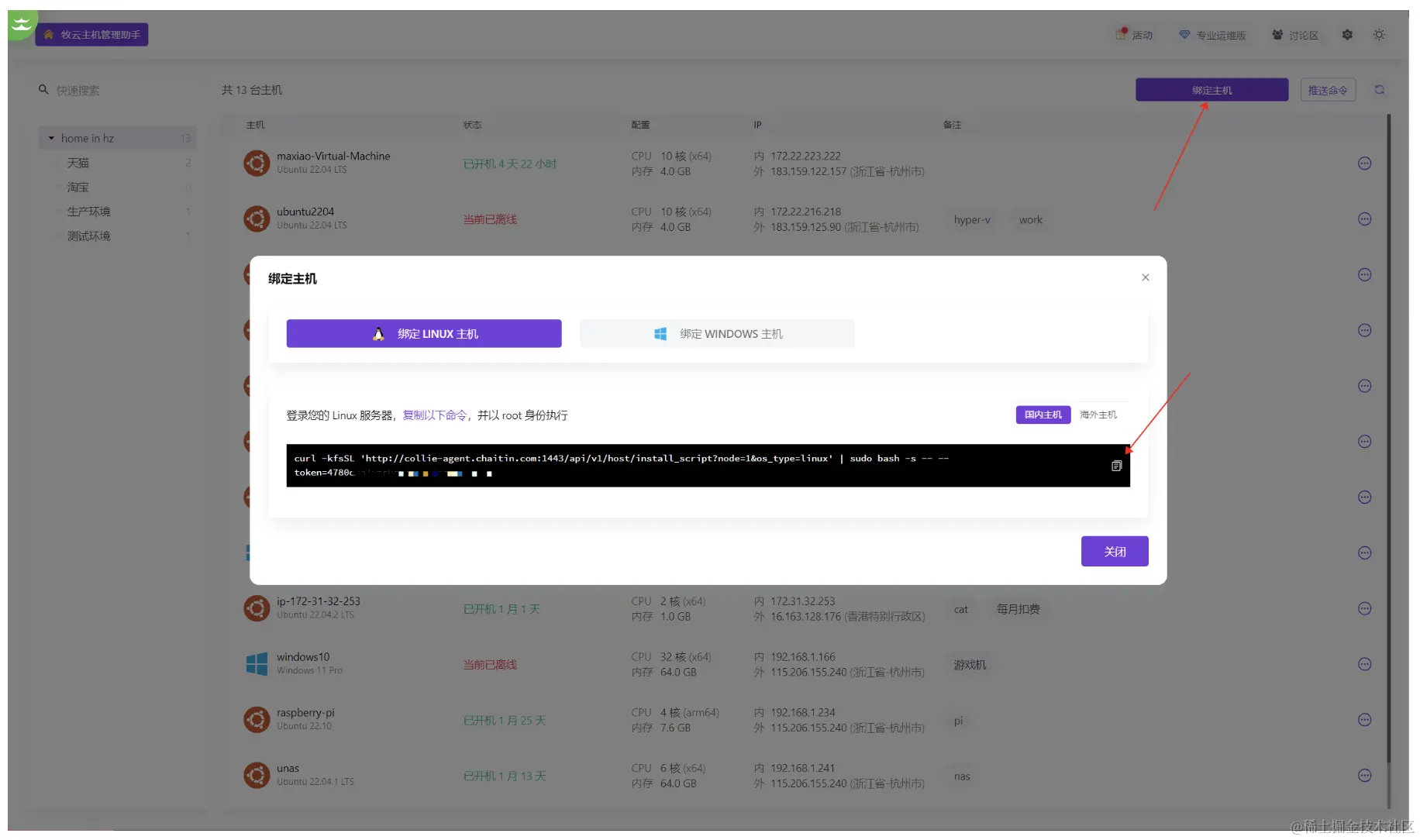This screenshot has height=840, width=1420.
Task: Open 讨论区 in the top bar
Action: click(x=1295, y=35)
